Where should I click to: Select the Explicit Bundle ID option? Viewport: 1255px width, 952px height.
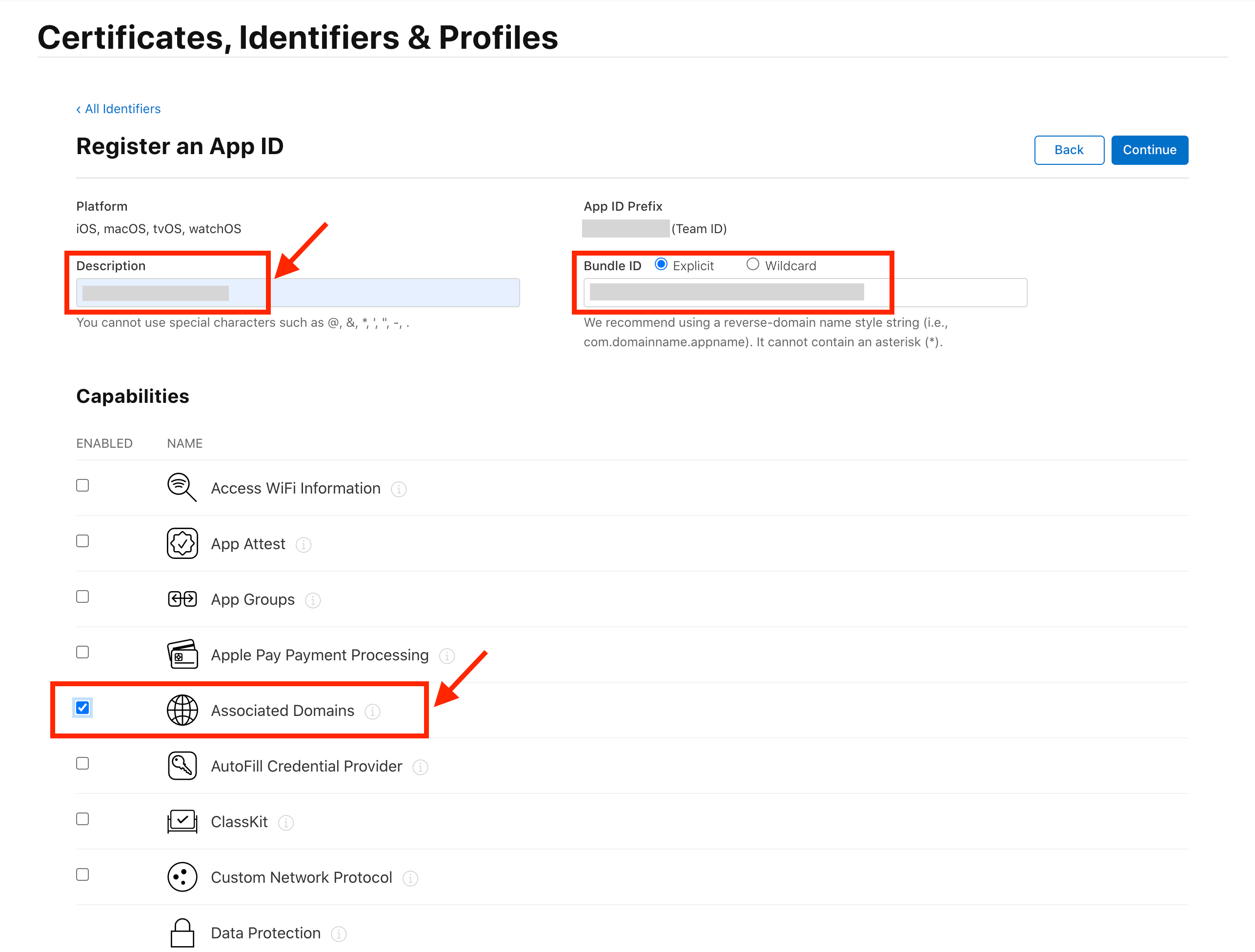pyautogui.click(x=660, y=265)
